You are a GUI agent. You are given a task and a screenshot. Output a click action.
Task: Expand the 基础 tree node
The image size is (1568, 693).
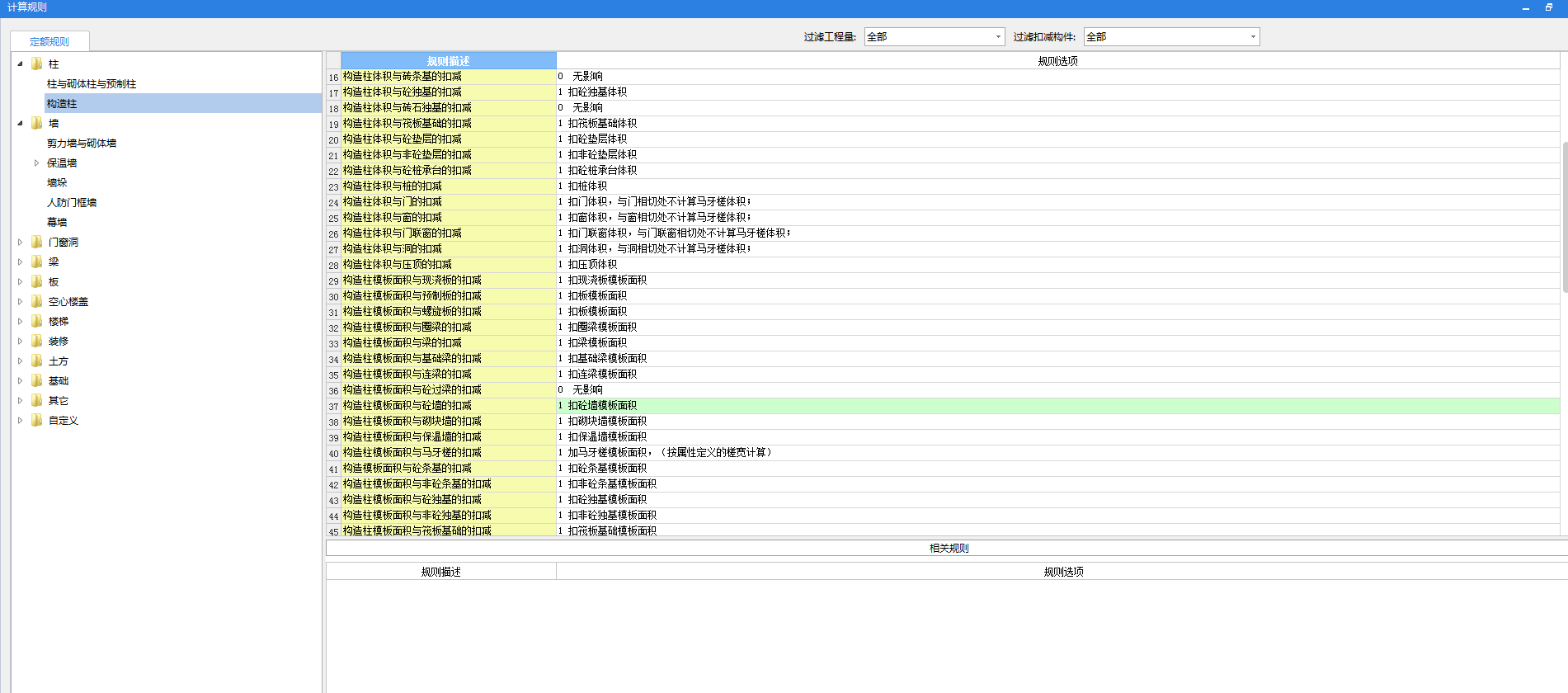pyautogui.click(x=21, y=380)
